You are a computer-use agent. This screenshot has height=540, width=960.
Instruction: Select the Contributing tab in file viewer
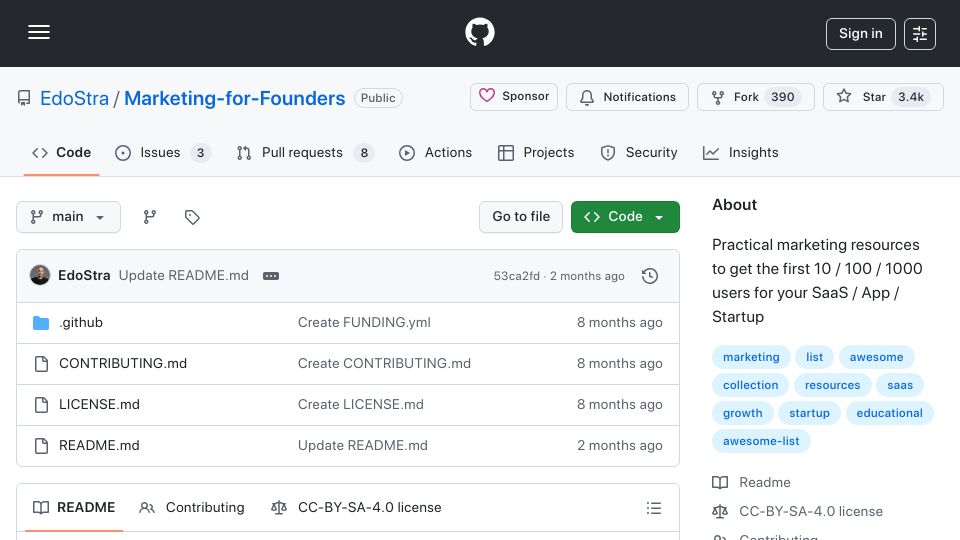point(192,508)
